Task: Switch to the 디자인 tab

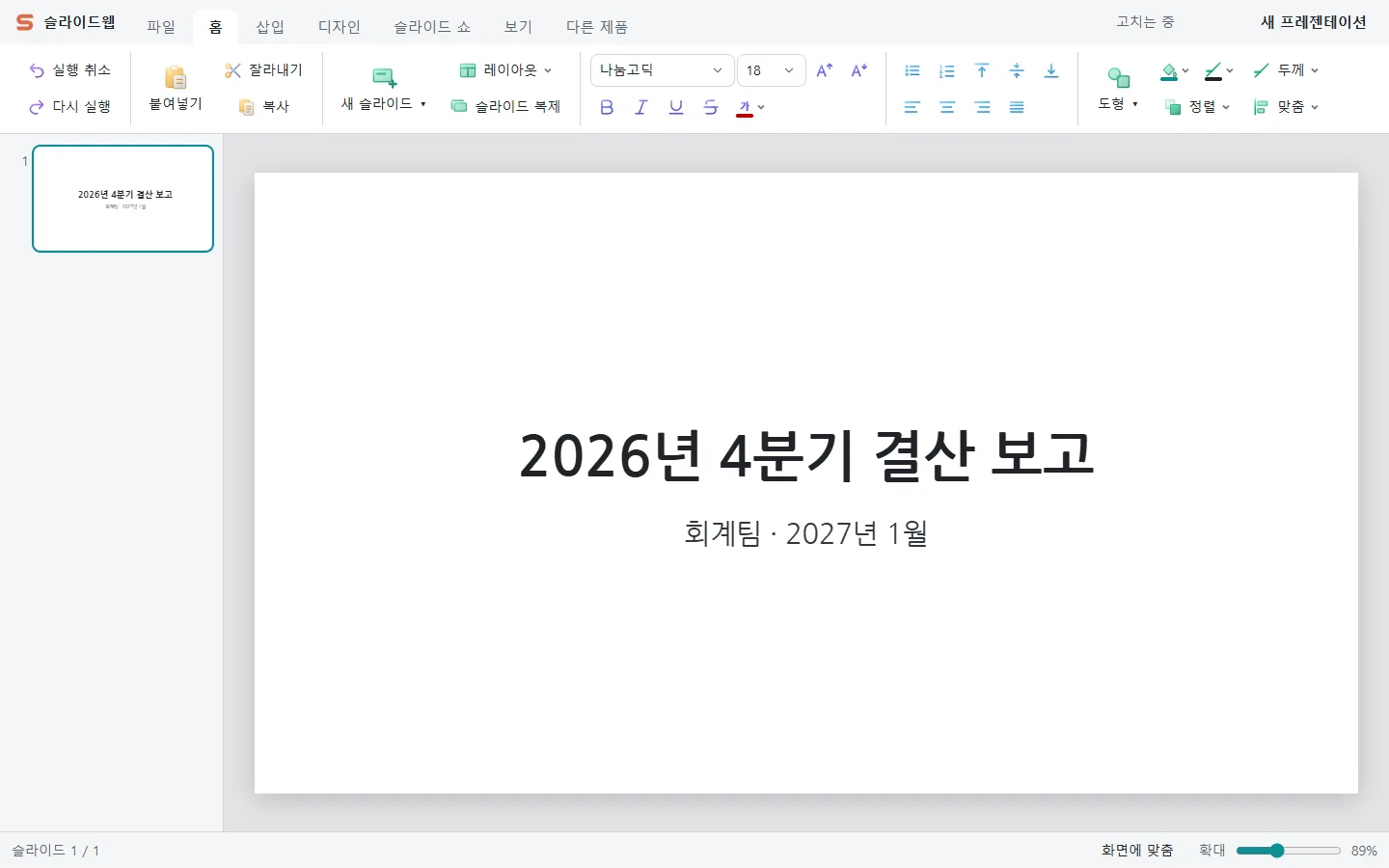Action: click(x=340, y=27)
